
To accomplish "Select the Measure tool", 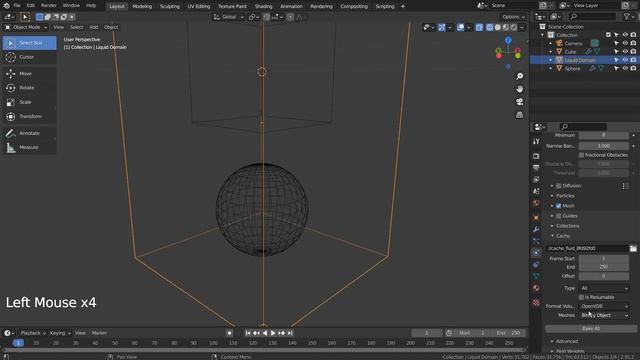I will point(29,147).
